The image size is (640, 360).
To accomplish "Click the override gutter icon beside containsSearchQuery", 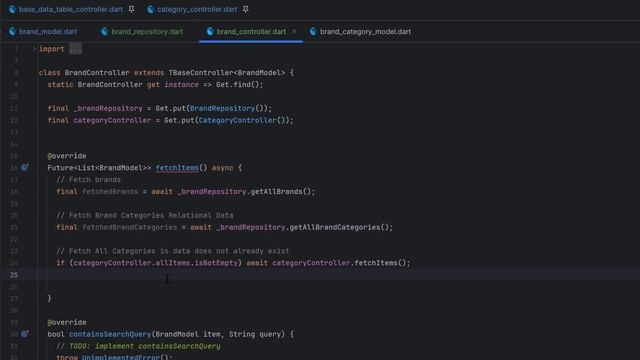I will pos(25,334).
